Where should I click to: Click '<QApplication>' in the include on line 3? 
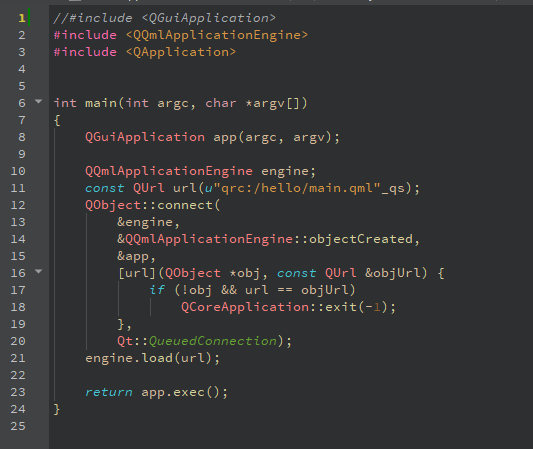pos(181,52)
